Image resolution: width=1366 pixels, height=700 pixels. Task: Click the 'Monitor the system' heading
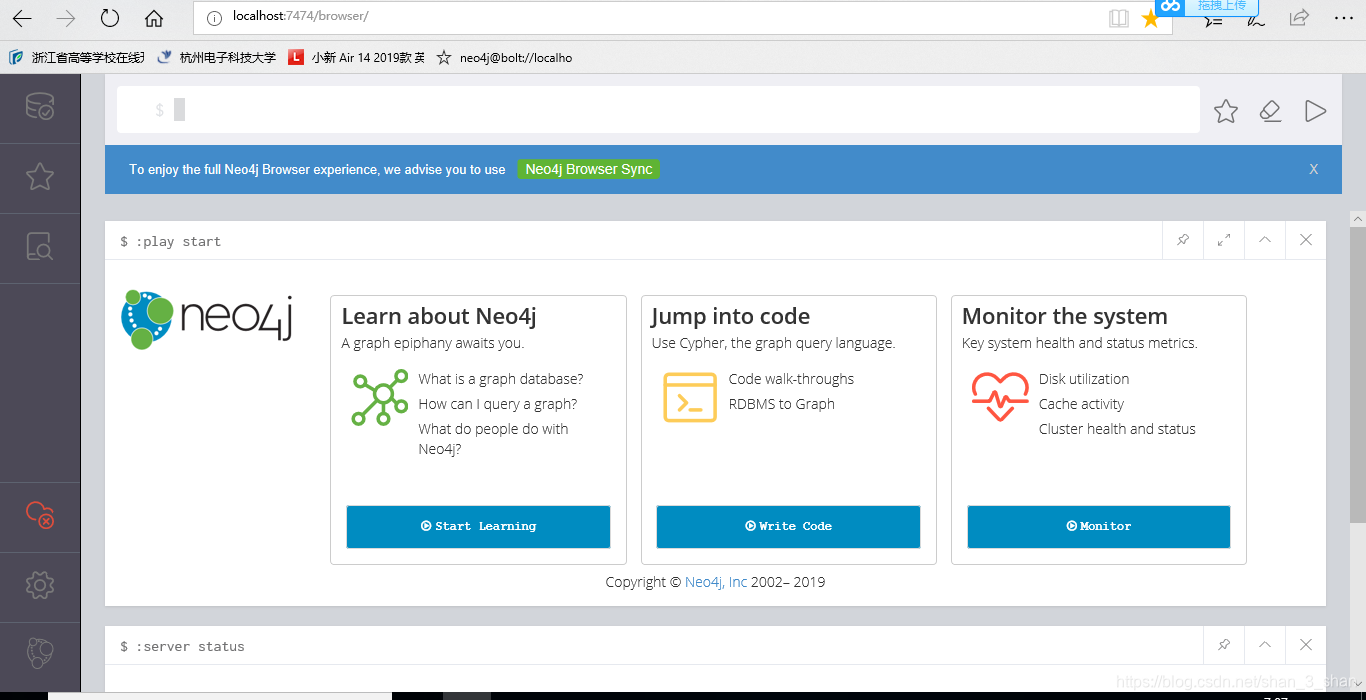1065,316
